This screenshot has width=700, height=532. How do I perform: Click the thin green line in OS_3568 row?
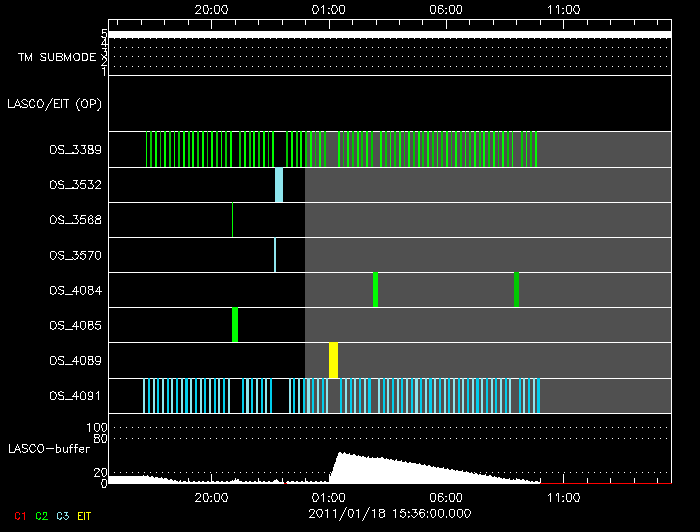tap(232, 220)
